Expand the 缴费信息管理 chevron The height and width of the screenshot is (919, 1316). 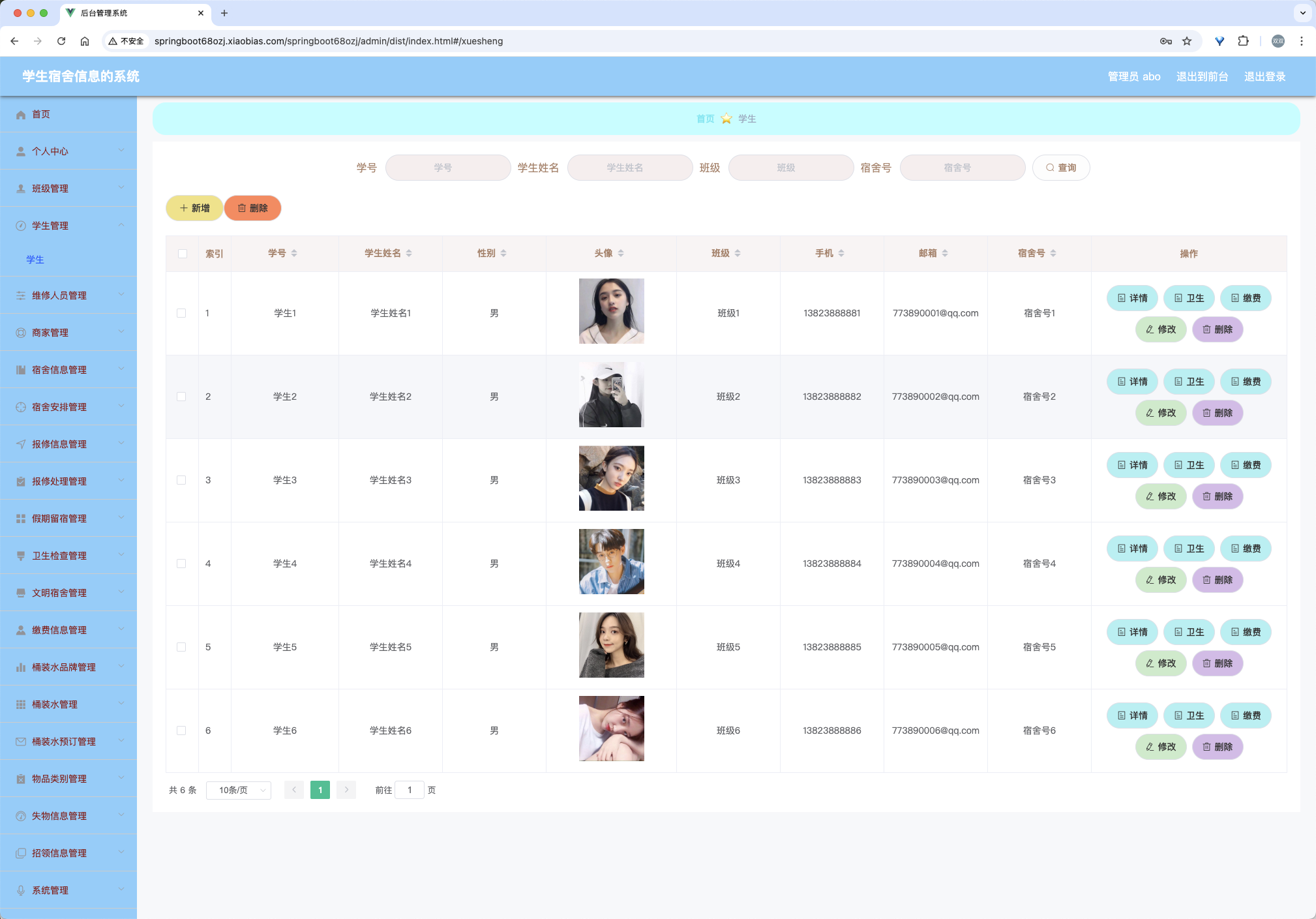point(121,629)
